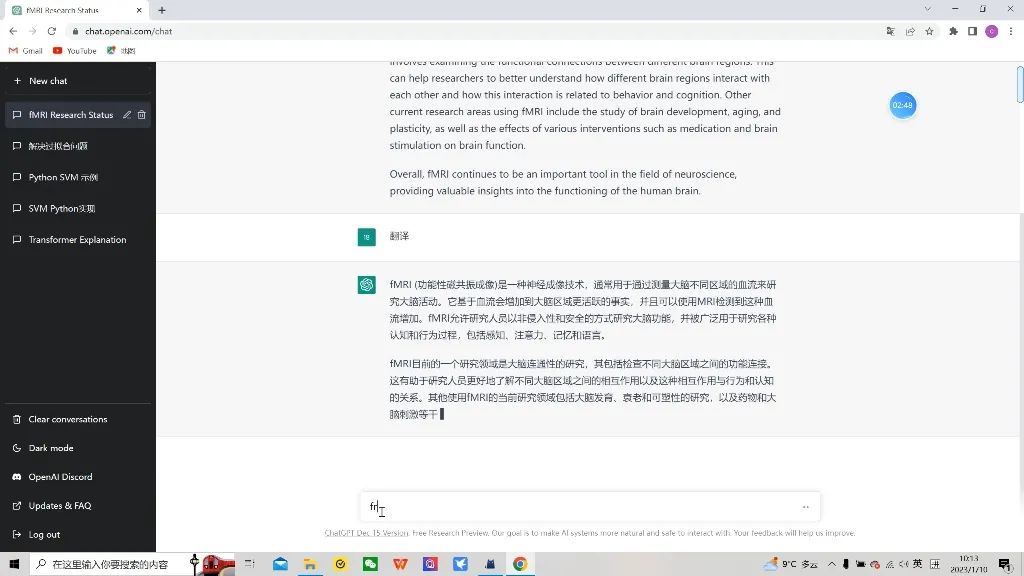Toggle the Chrome side panel icon
Viewport: 1024px width, 576px height.
972,31
